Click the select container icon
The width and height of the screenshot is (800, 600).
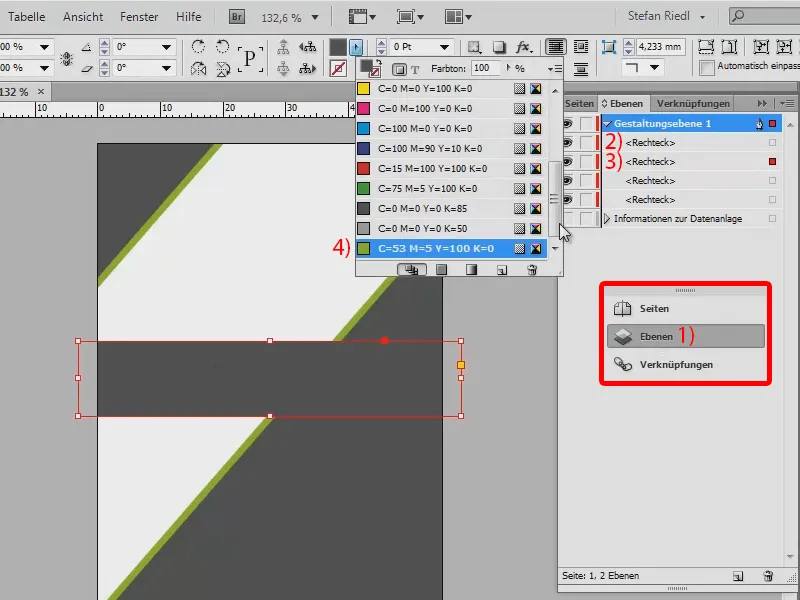pos(283,47)
